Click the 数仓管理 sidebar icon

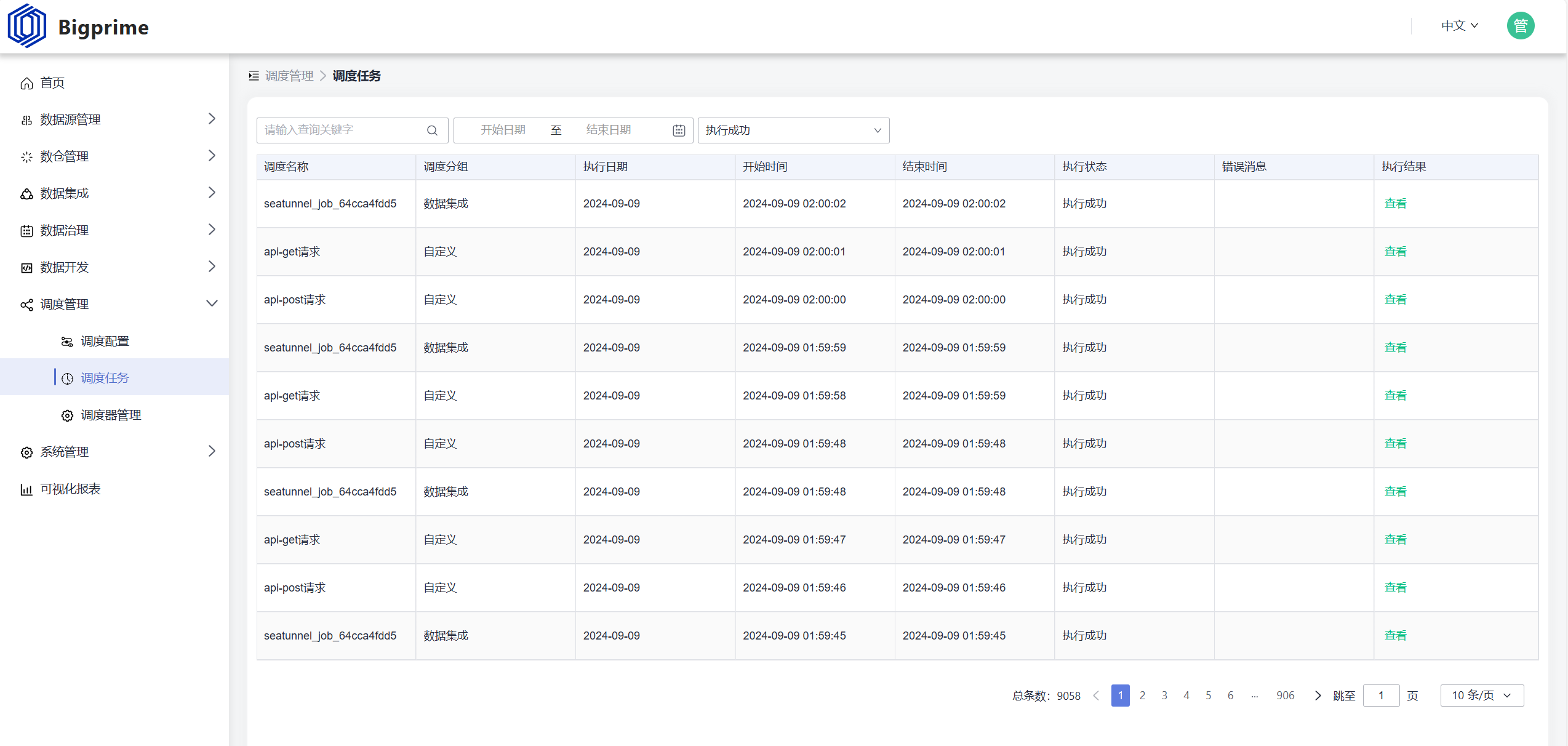[26, 157]
